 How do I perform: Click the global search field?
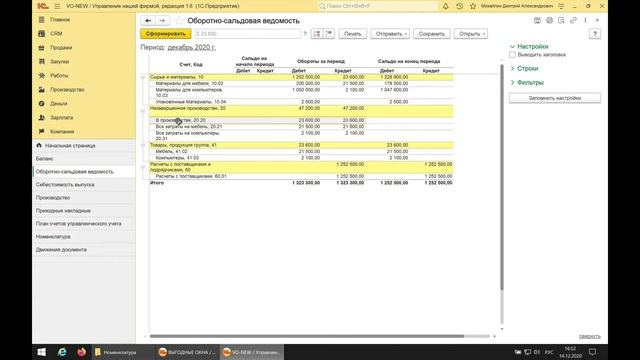378,6
